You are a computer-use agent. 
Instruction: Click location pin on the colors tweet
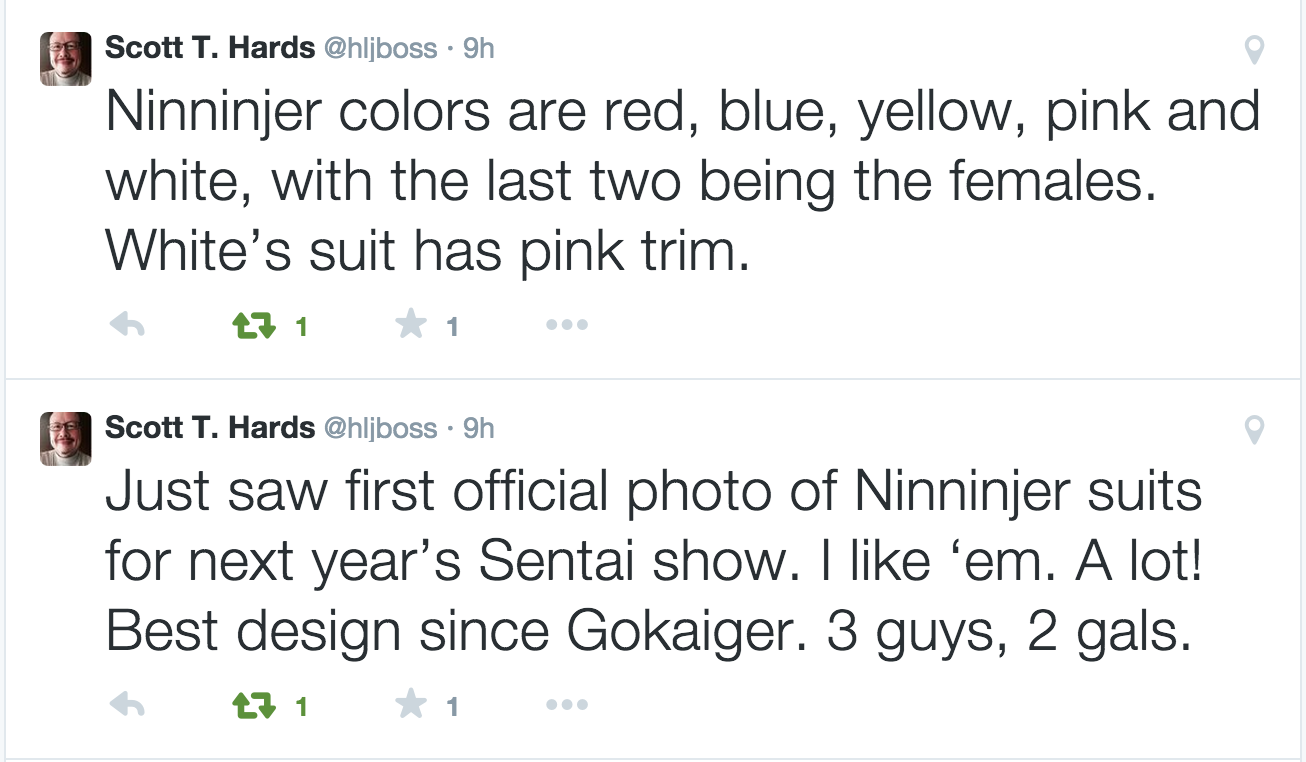(1254, 50)
